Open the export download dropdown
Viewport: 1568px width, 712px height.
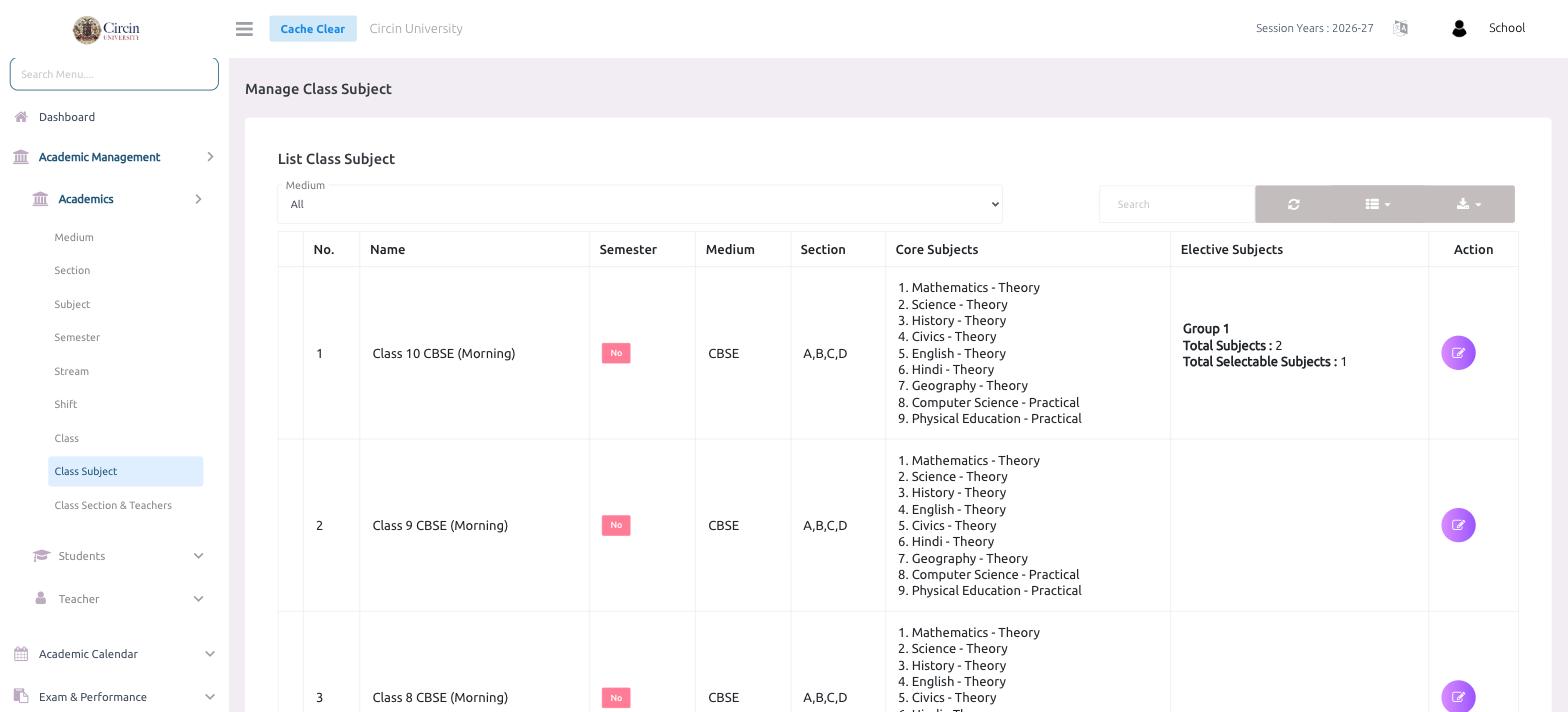tap(1469, 204)
